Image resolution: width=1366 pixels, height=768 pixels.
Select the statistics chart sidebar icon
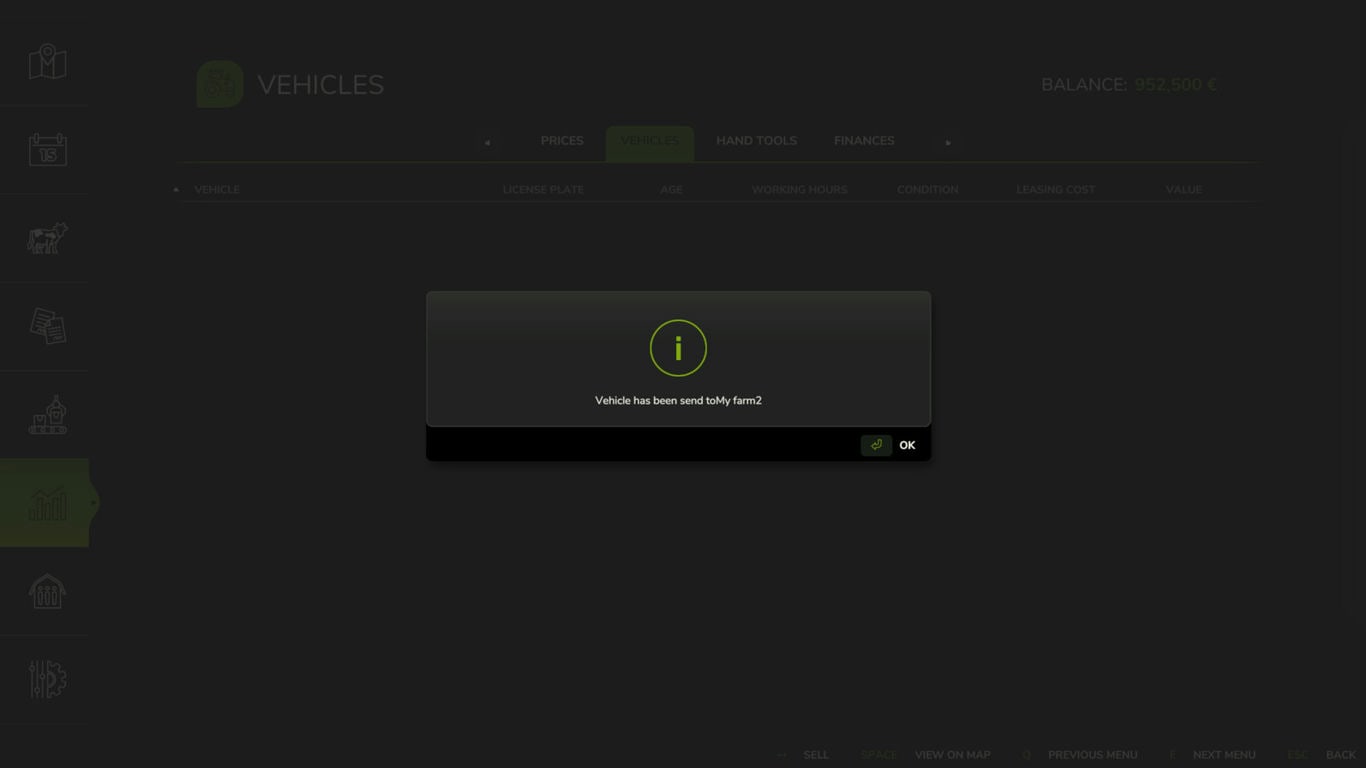pyautogui.click(x=47, y=503)
